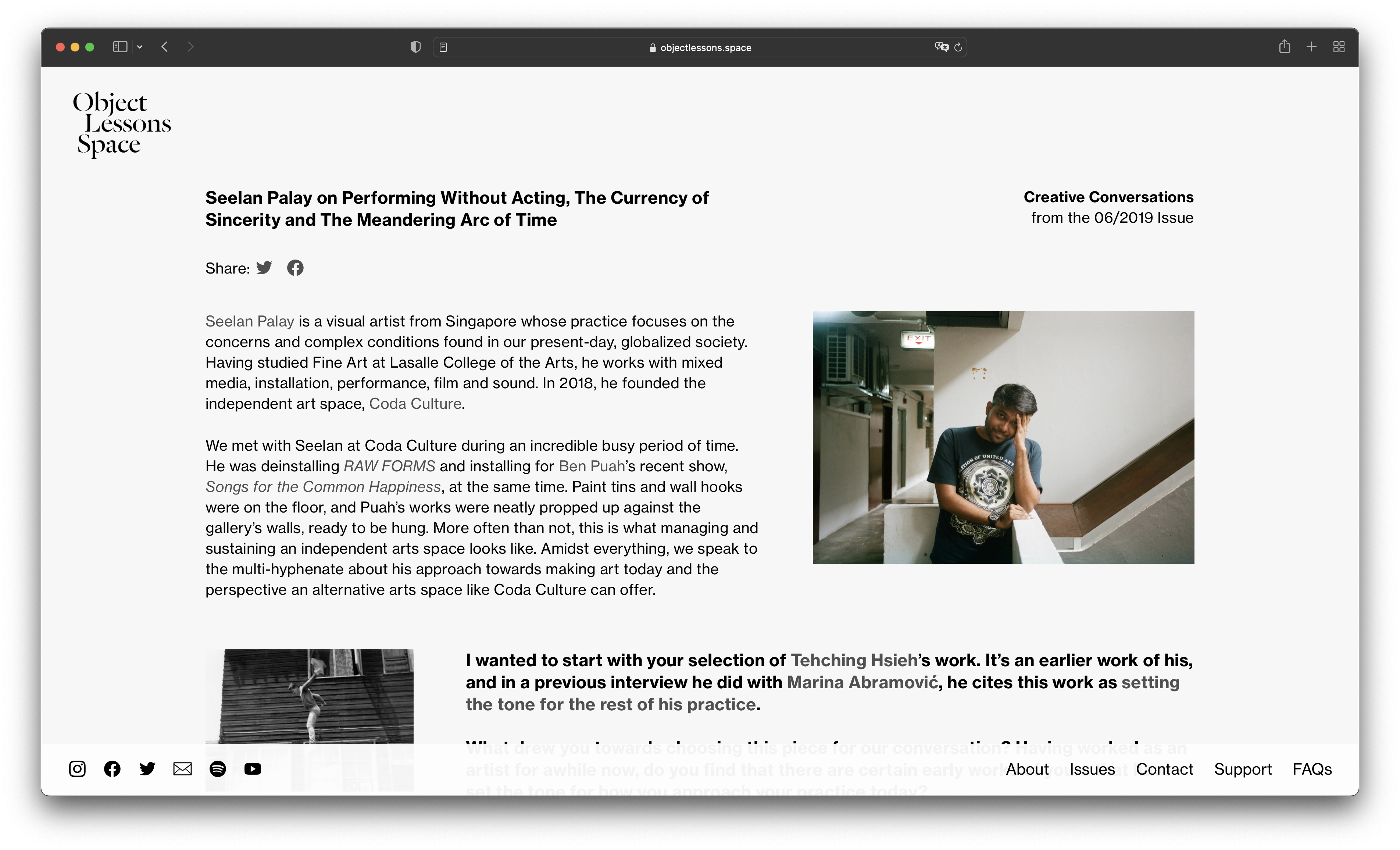Open the YouTube icon link

[x=253, y=769]
